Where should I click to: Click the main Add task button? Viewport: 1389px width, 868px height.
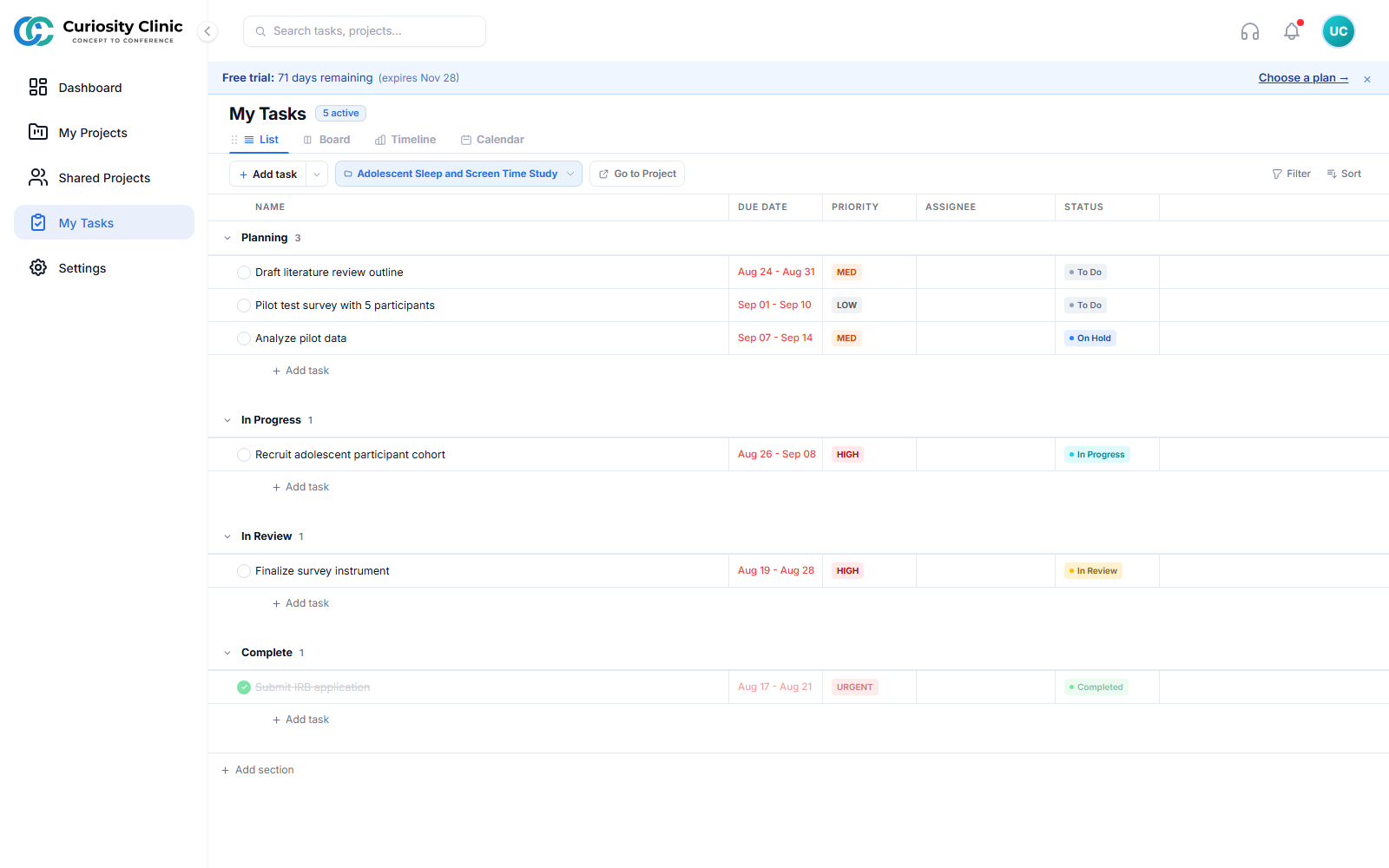[x=268, y=174]
